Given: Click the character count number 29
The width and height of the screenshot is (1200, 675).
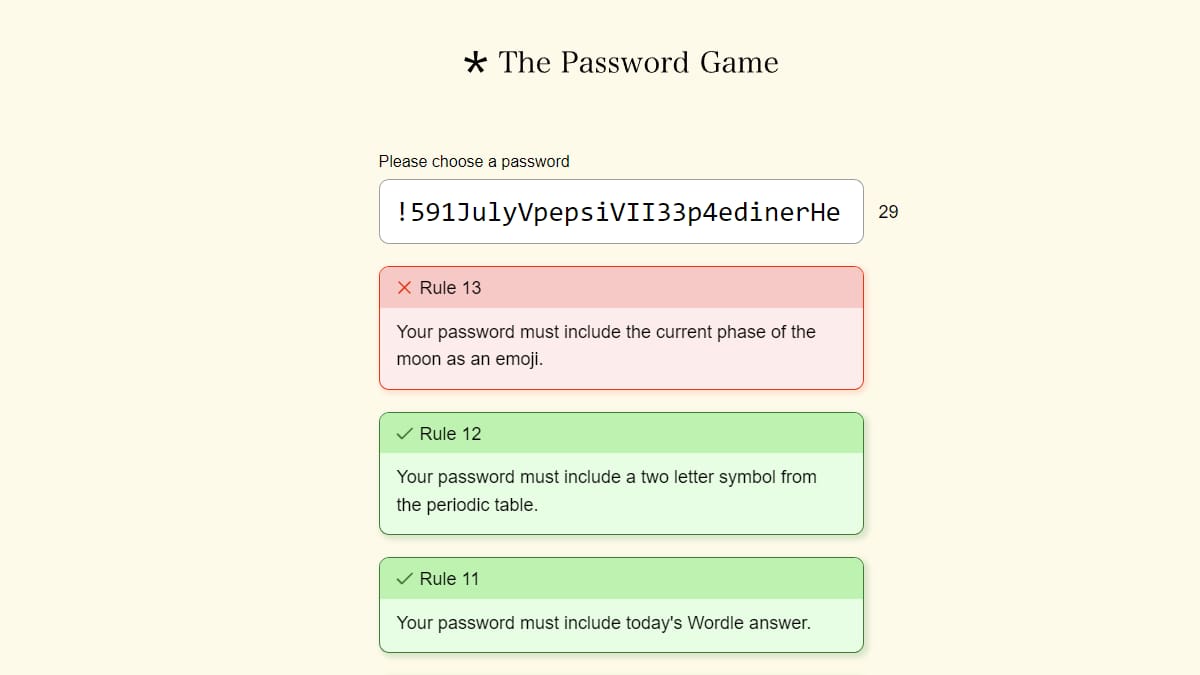Looking at the screenshot, I should [x=888, y=212].
